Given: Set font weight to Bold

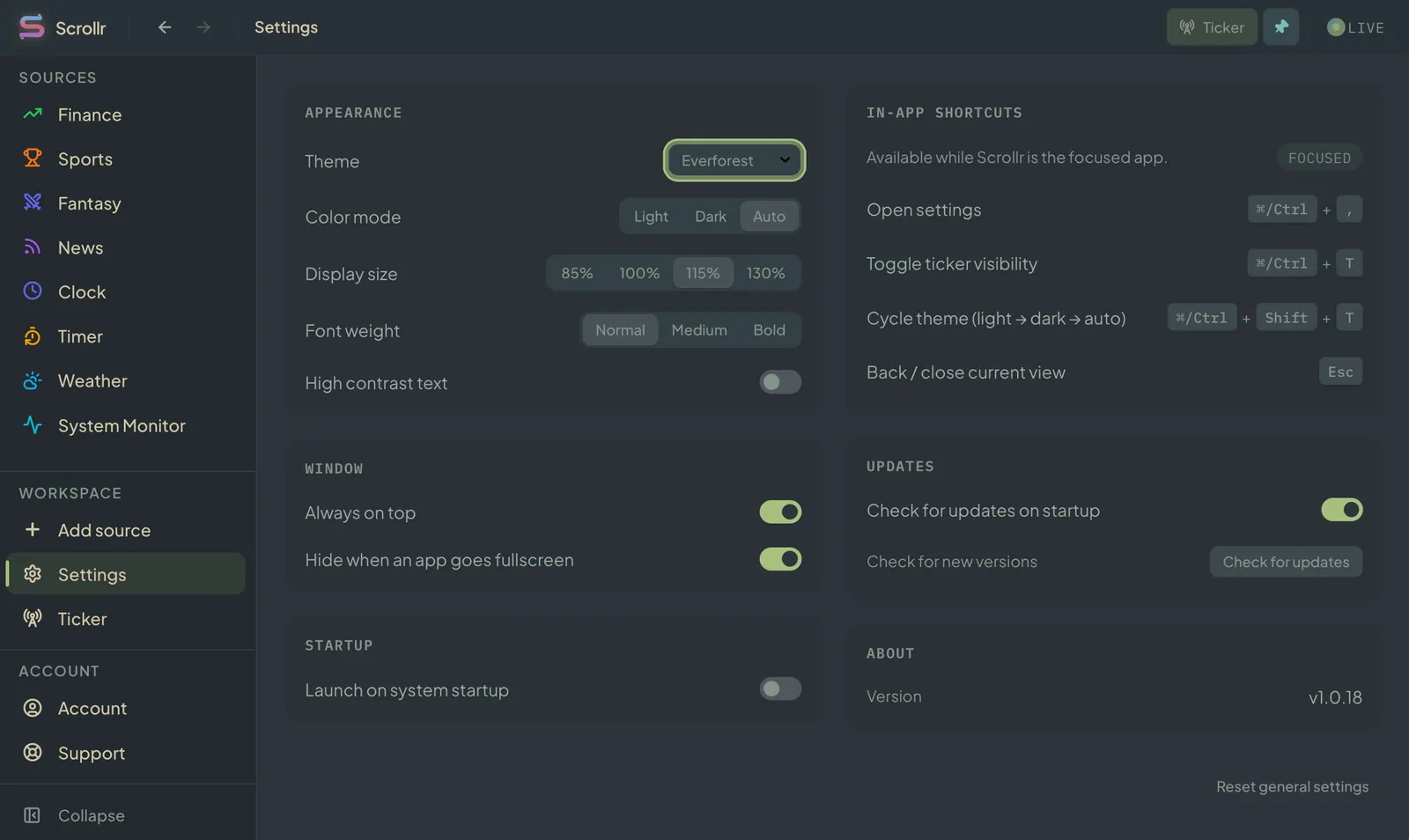Looking at the screenshot, I should coord(769,330).
